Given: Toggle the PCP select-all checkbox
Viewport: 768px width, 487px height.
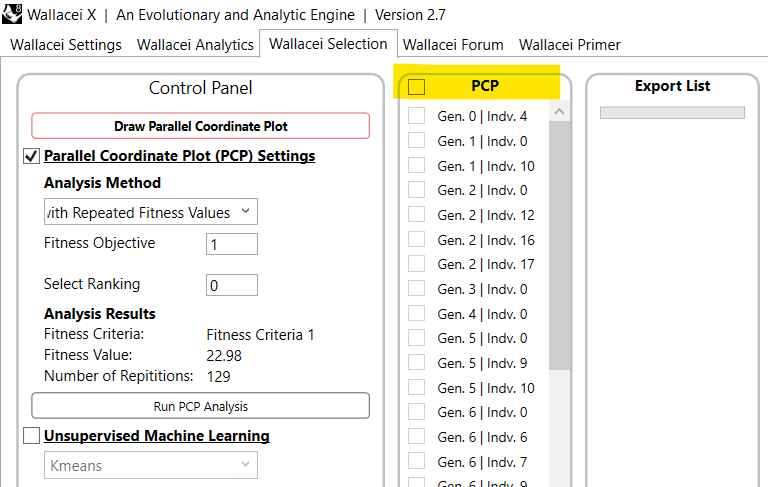Looking at the screenshot, I should [x=416, y=87].
